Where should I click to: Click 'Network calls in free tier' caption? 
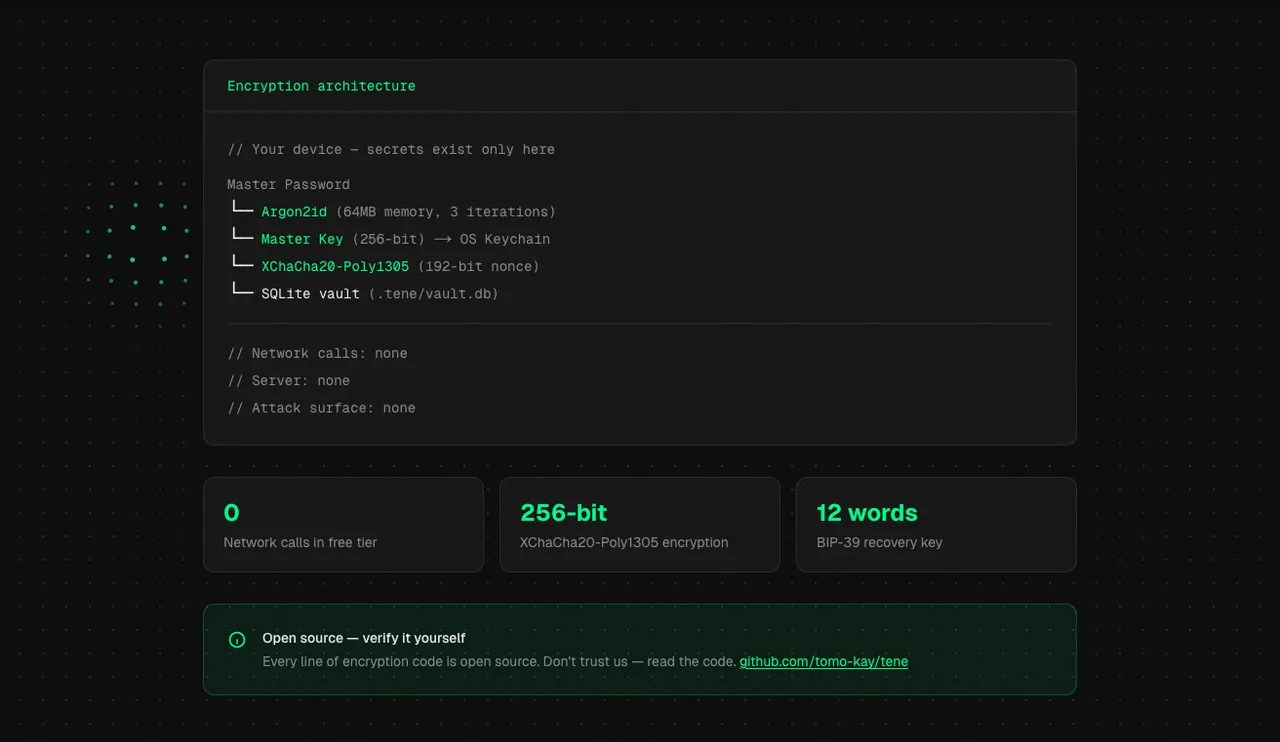pyautogui.click(x=300, y=542)
